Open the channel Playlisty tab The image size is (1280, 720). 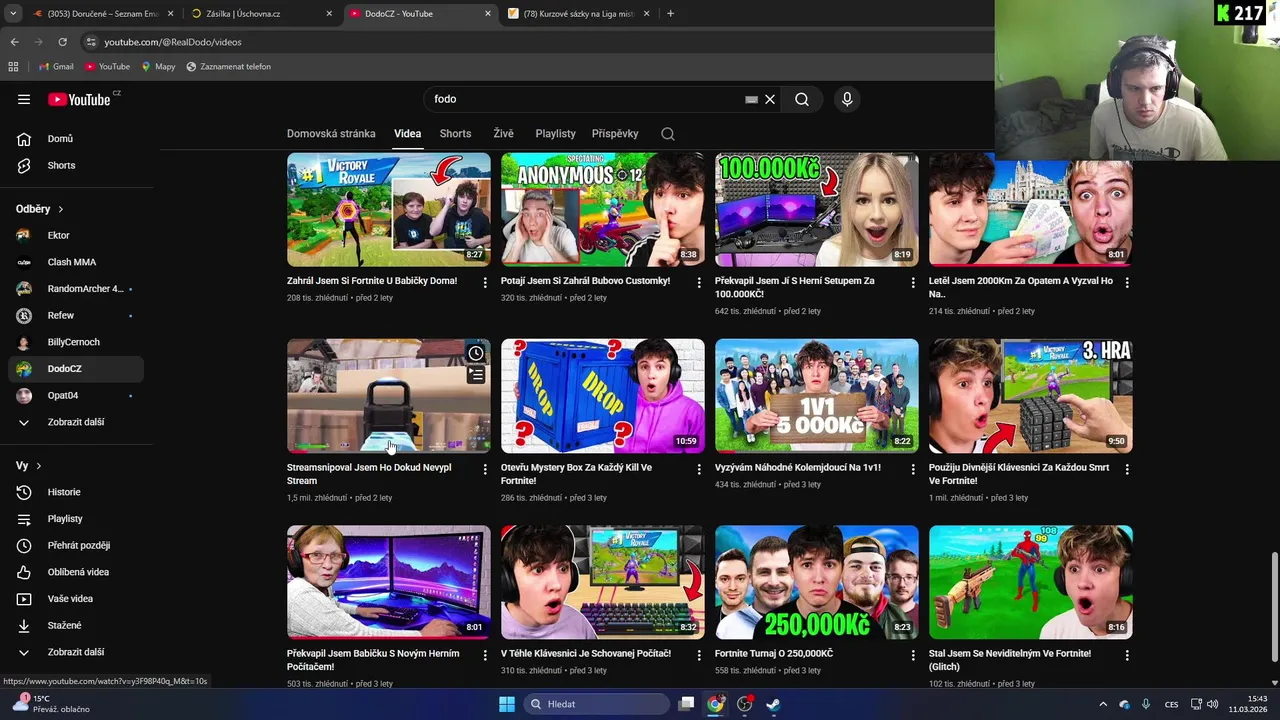(555, 134)
